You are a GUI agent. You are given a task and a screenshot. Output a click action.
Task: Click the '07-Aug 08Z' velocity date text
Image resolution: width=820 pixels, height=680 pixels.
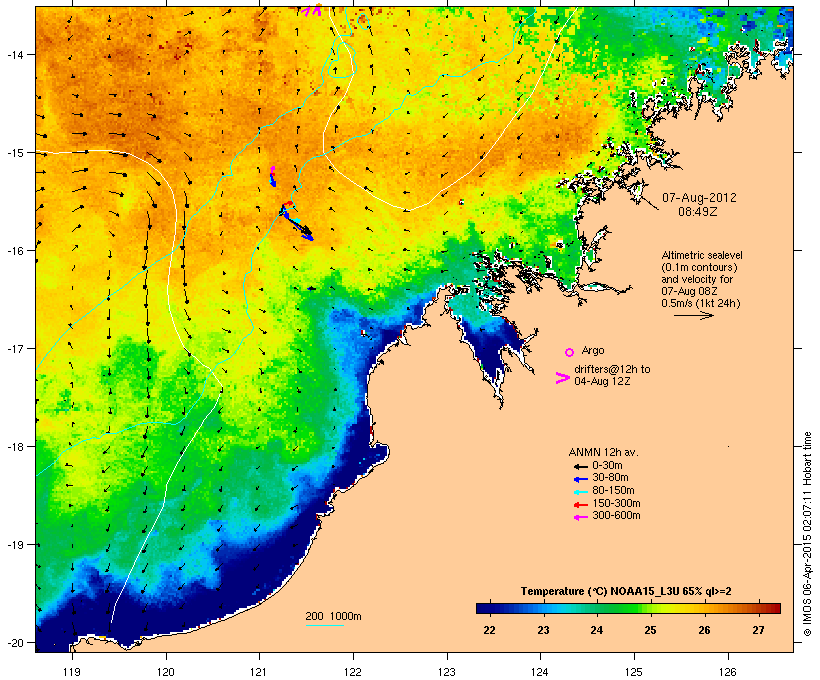pyautogui.click(x=689, y=291)
